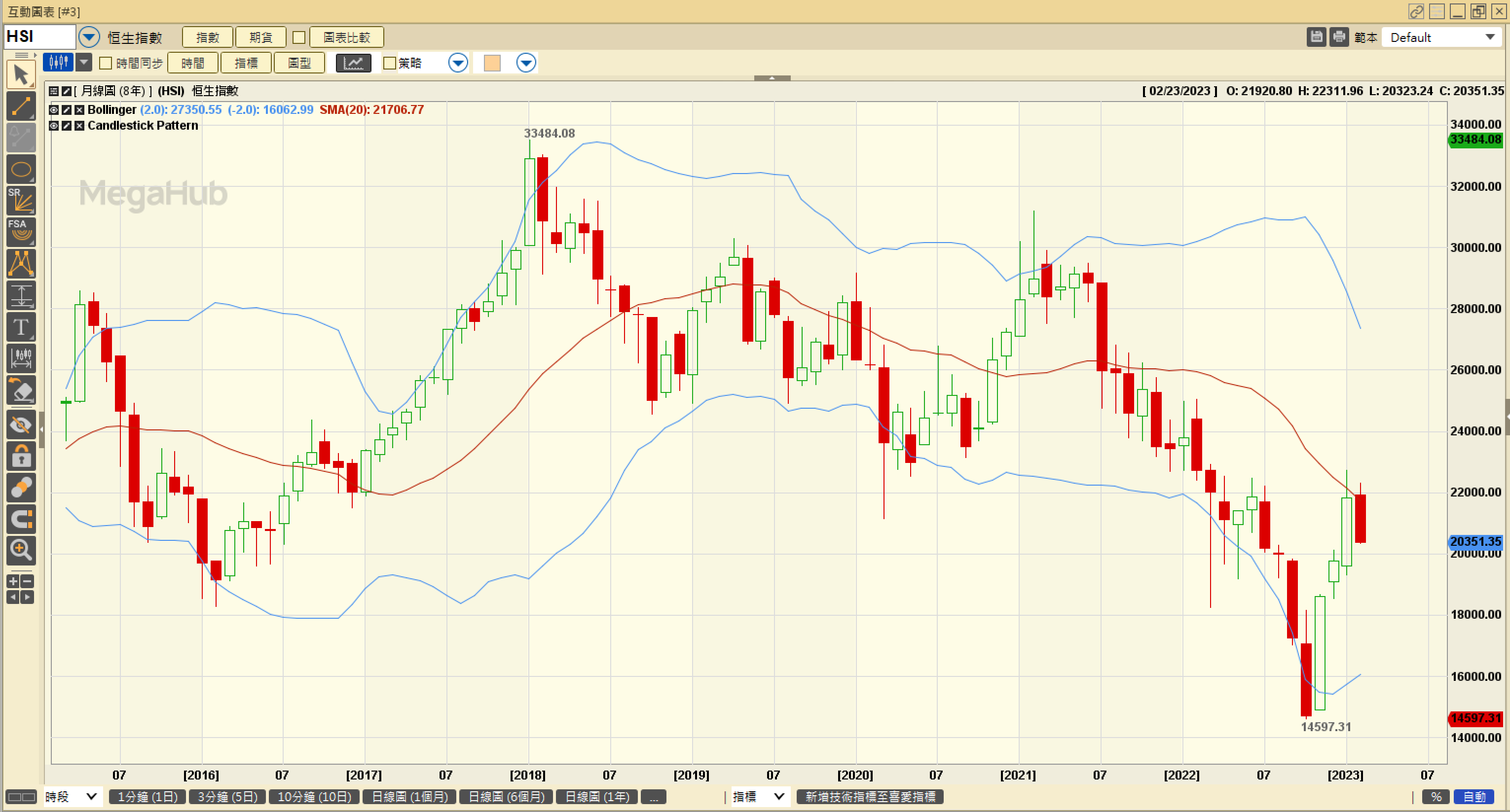Viewport: 1510px width, 812px height.
Task: Open the 時段 period dropdown
Action: (x=71, y=797)
